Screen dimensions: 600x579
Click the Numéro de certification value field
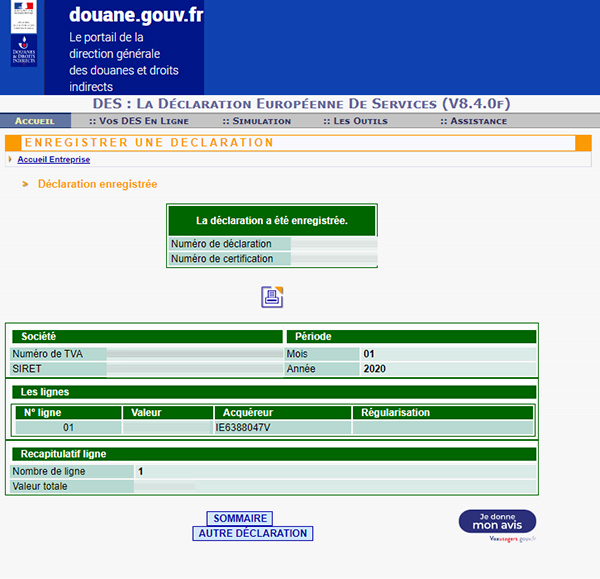(333, 259)
